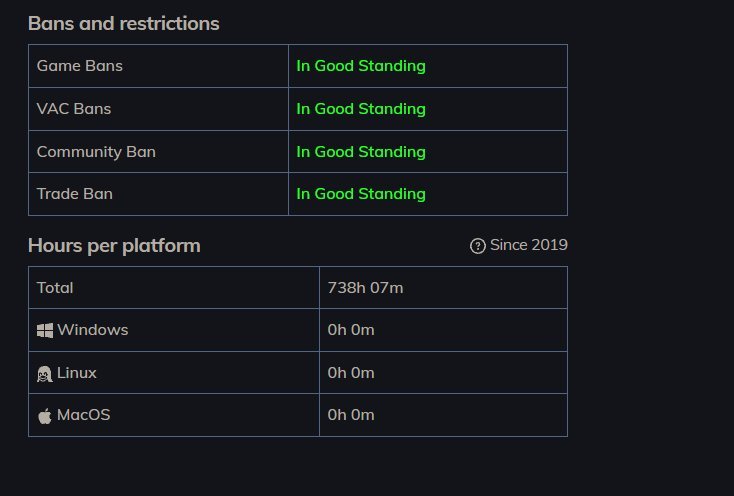Click the Apple MacOS icon
This screenshot has width=734, height=496.
[44, 416]
